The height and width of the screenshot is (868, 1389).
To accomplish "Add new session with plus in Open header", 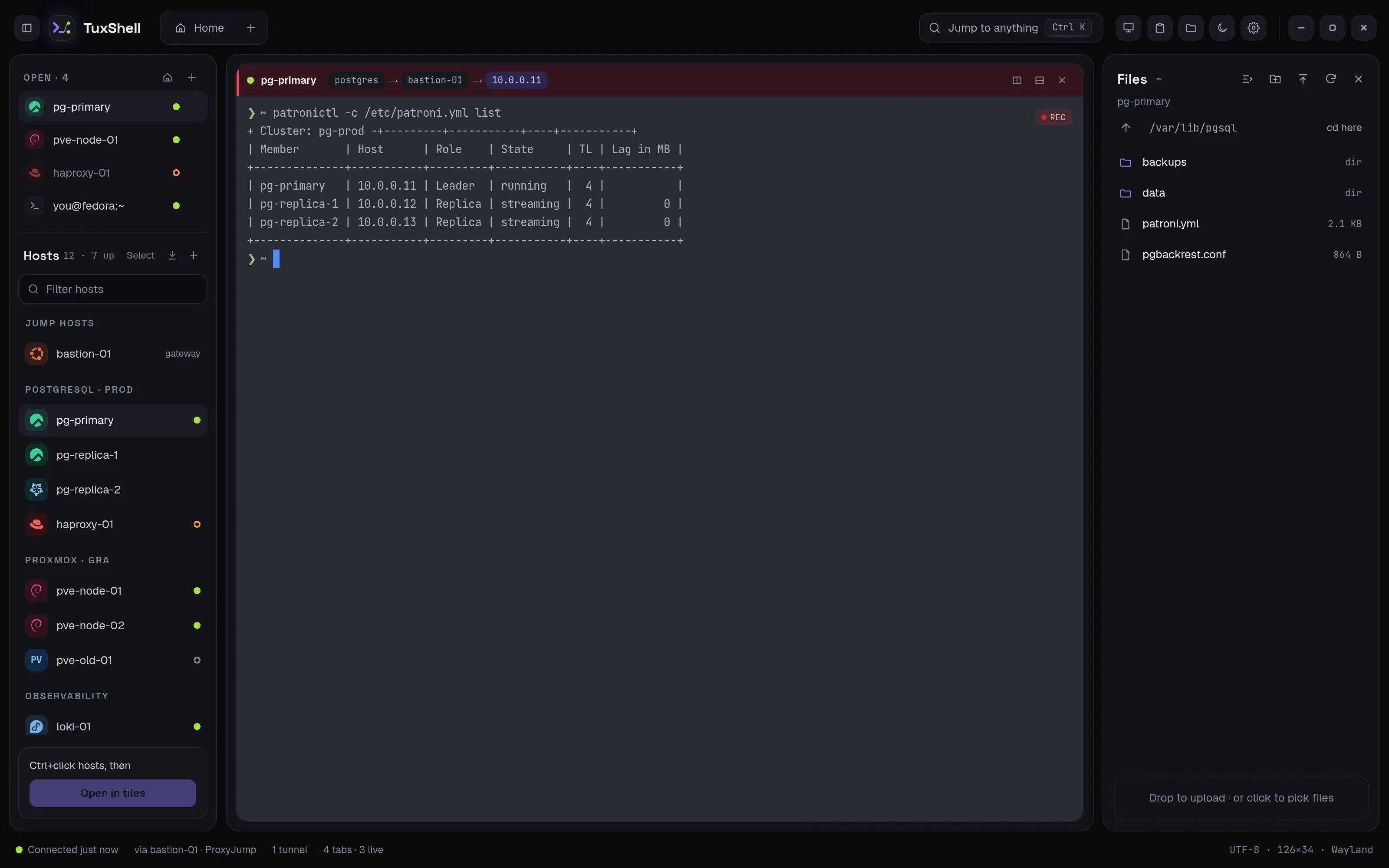I will coord(192,78).
